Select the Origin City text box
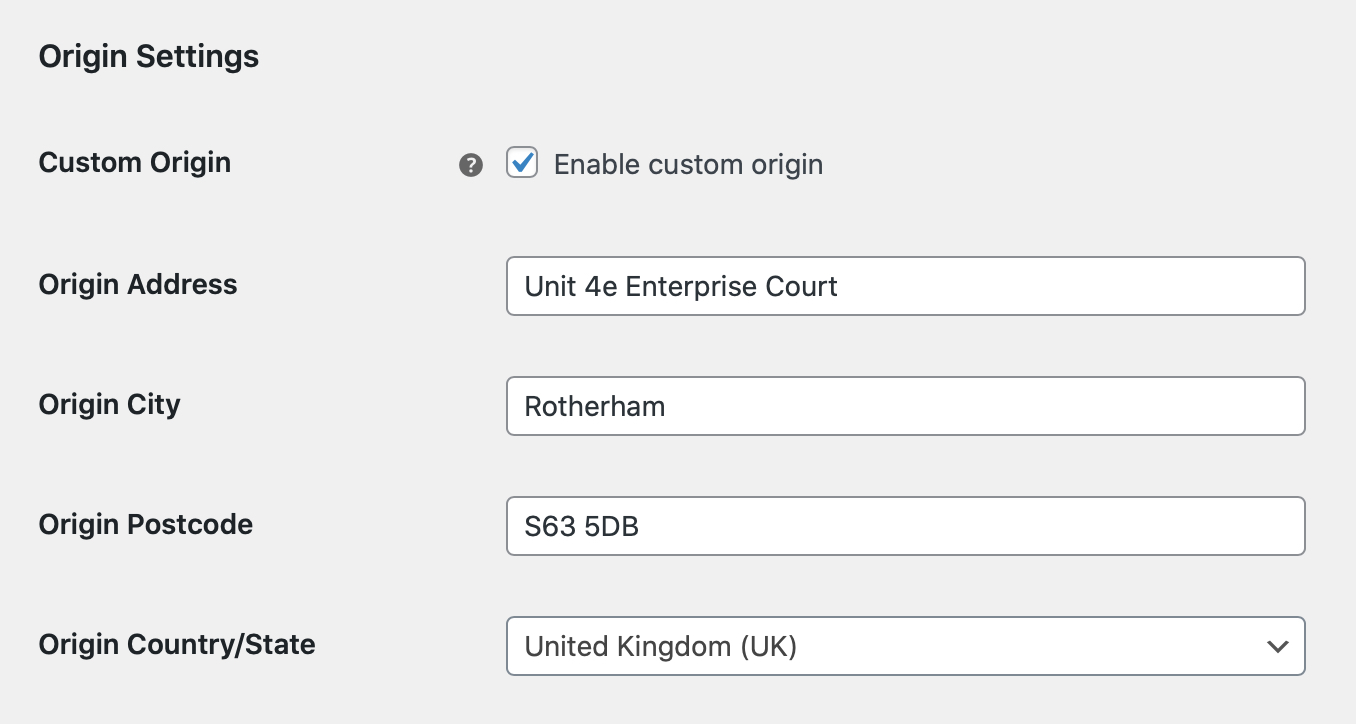This screenshot has height=724, width=1356. [905, 406]
